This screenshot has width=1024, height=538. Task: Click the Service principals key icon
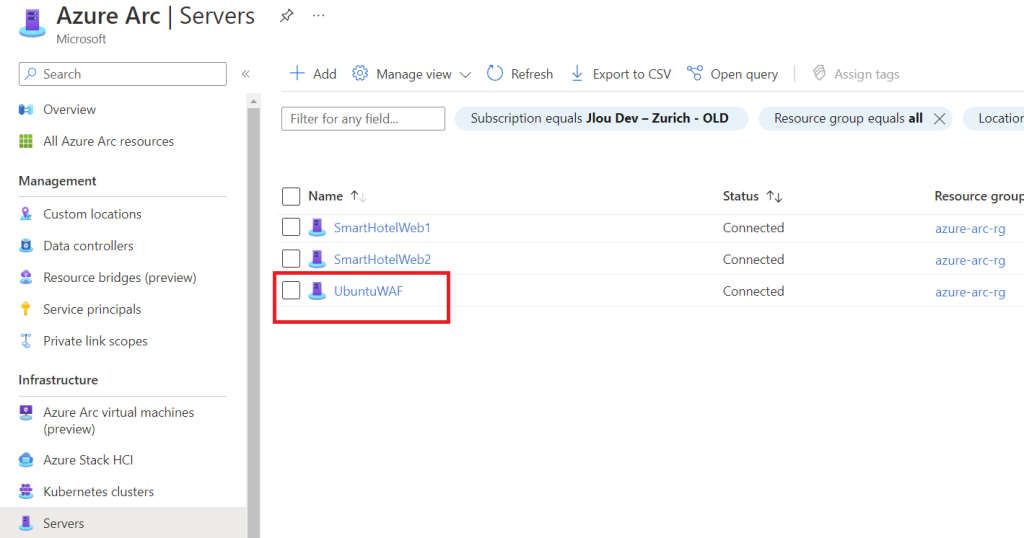(x=26, y=309)
